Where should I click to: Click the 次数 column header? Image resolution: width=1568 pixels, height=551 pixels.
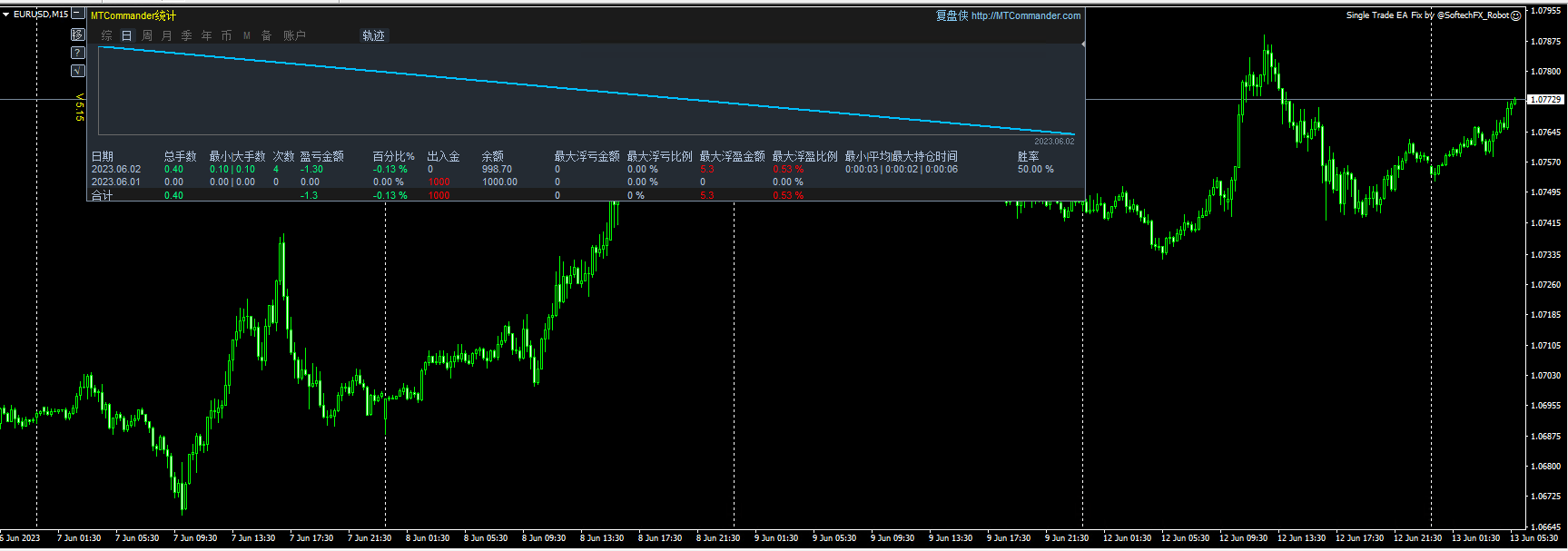(284, 156)
